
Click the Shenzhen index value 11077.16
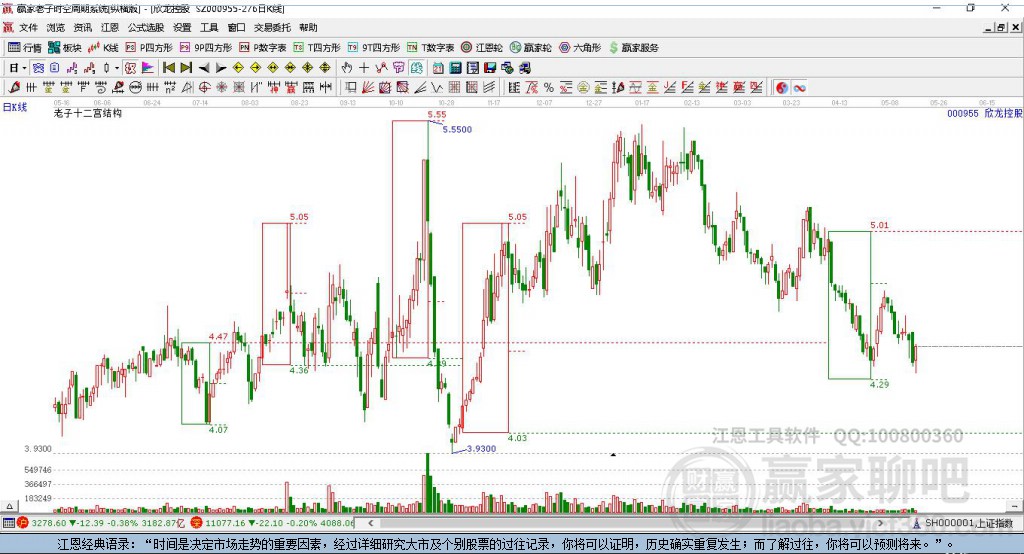[x=225, y=523]
